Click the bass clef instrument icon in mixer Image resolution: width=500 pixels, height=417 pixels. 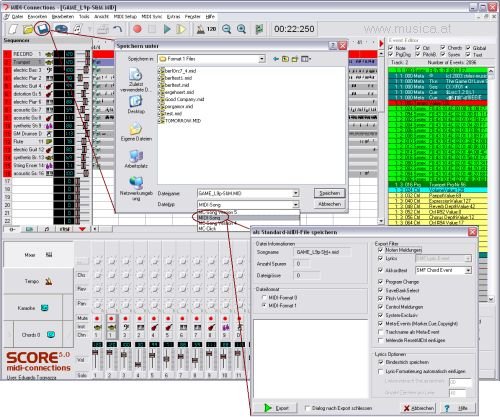pyautogui.click(x=126, y=327)
